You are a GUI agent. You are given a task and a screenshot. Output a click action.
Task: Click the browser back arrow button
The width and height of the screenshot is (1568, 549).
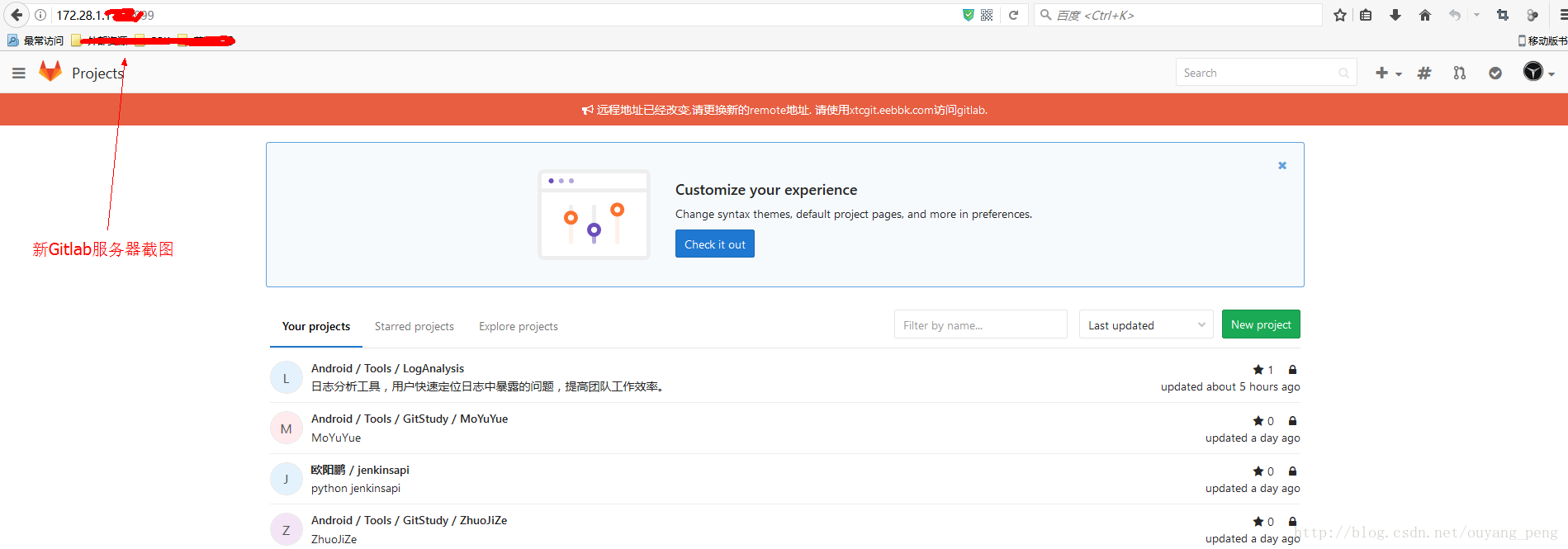[x=17, y=15]
